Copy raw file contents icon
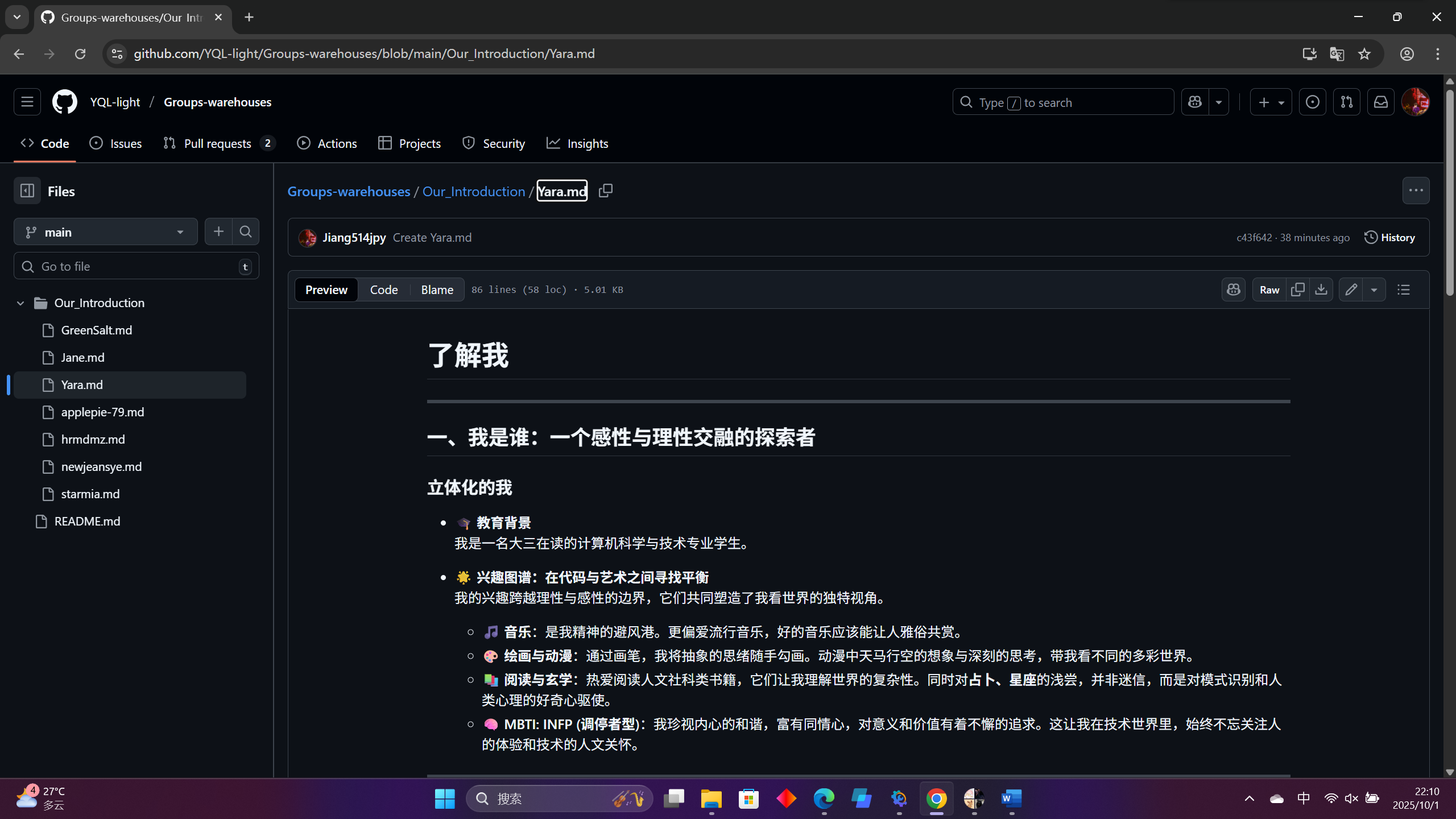The height and width of the screenshot is (819, 1456). coord(1298,290)
